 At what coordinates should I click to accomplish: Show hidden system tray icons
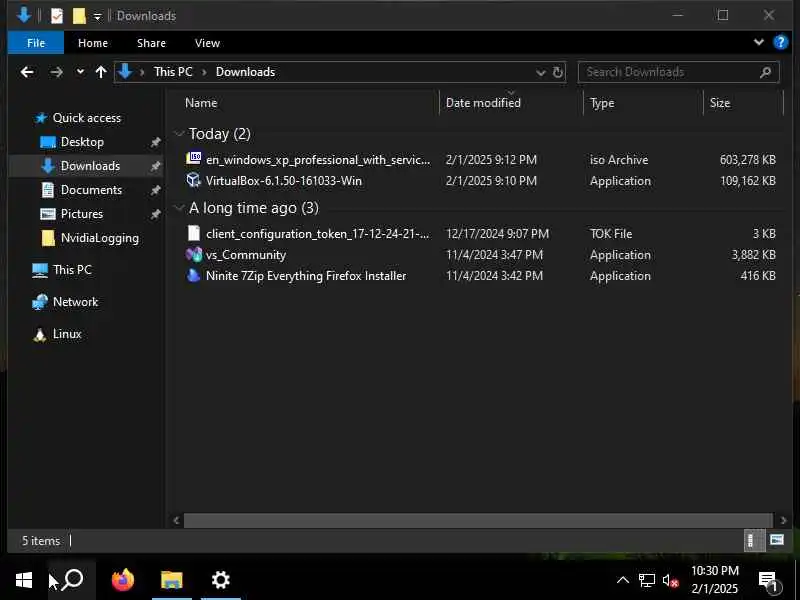(x=622, y=580)
